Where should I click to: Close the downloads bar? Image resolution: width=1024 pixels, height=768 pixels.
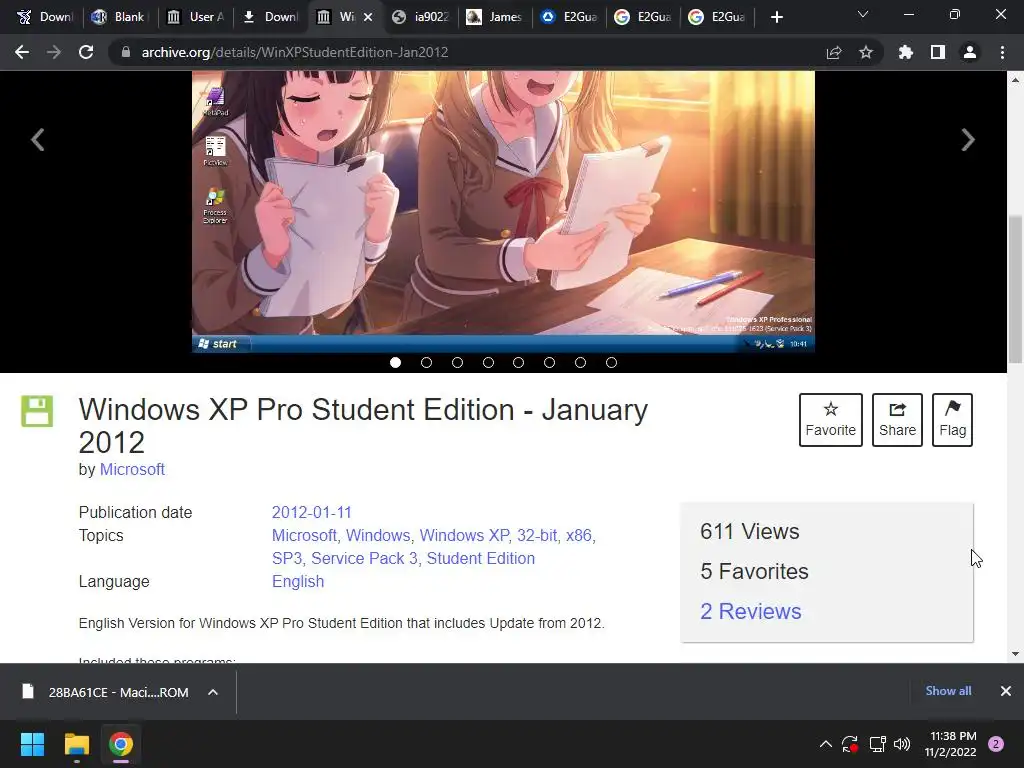point(1006,691)
